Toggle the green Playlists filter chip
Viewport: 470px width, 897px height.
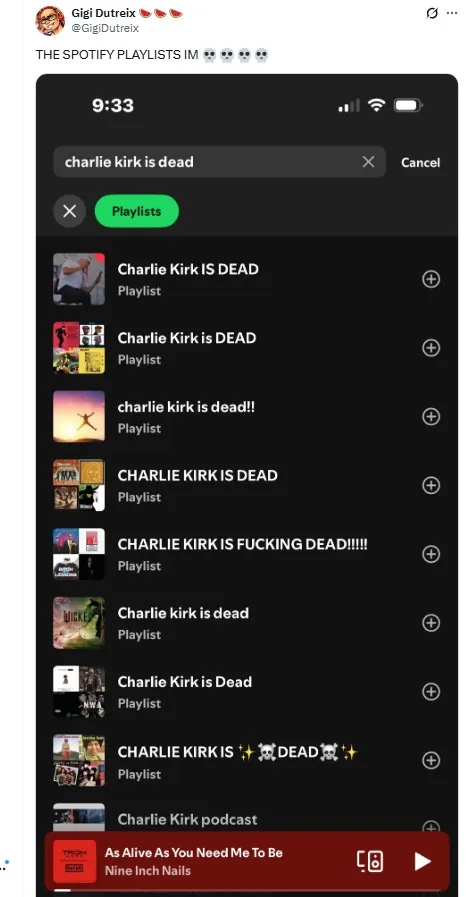point(137,211)
